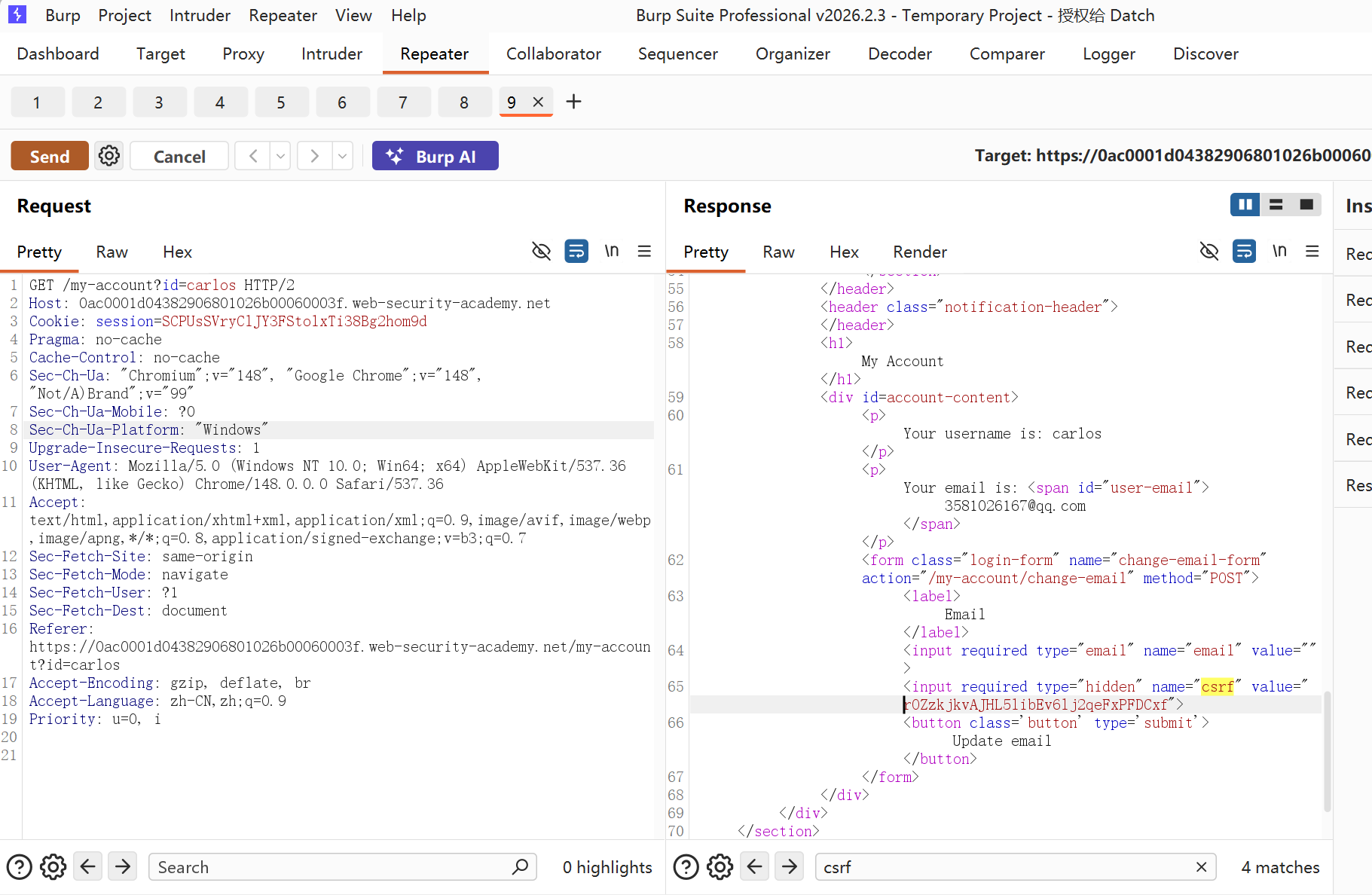Select Repeater request tab 1
The image size is (1372, 895).
click(37, 102)
